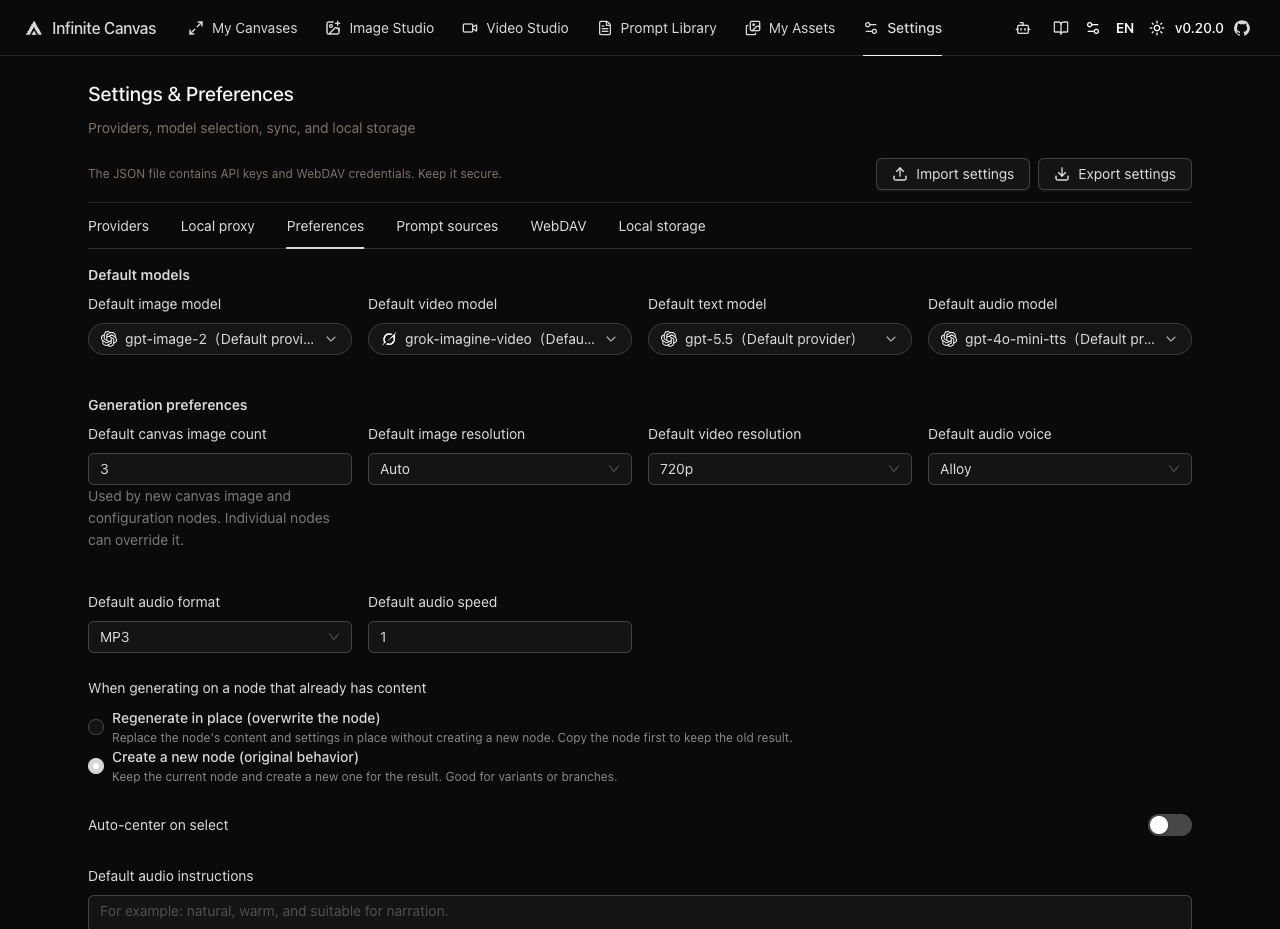1280x929 pixels.
Task: Click Settings in the top navigation
Action: pos(902,28)
